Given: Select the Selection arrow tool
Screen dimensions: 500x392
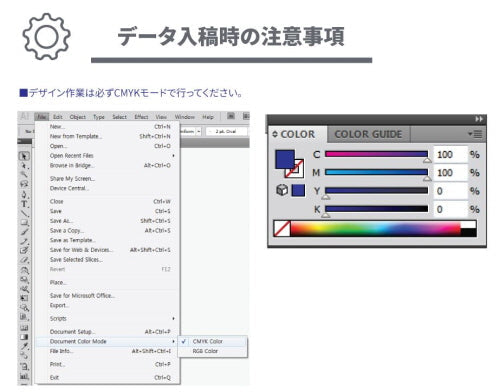Looking at the screenshot, I should click(x=24, y=156).
